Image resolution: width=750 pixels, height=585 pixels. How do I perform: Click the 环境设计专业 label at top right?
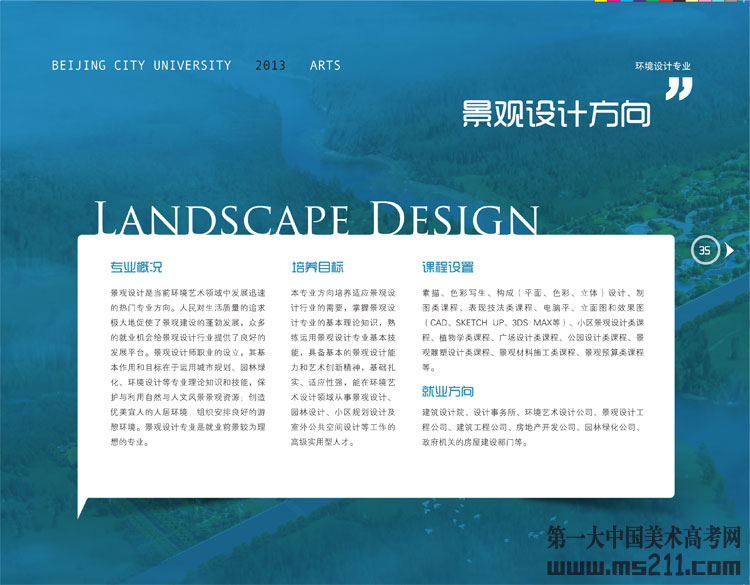662,66
